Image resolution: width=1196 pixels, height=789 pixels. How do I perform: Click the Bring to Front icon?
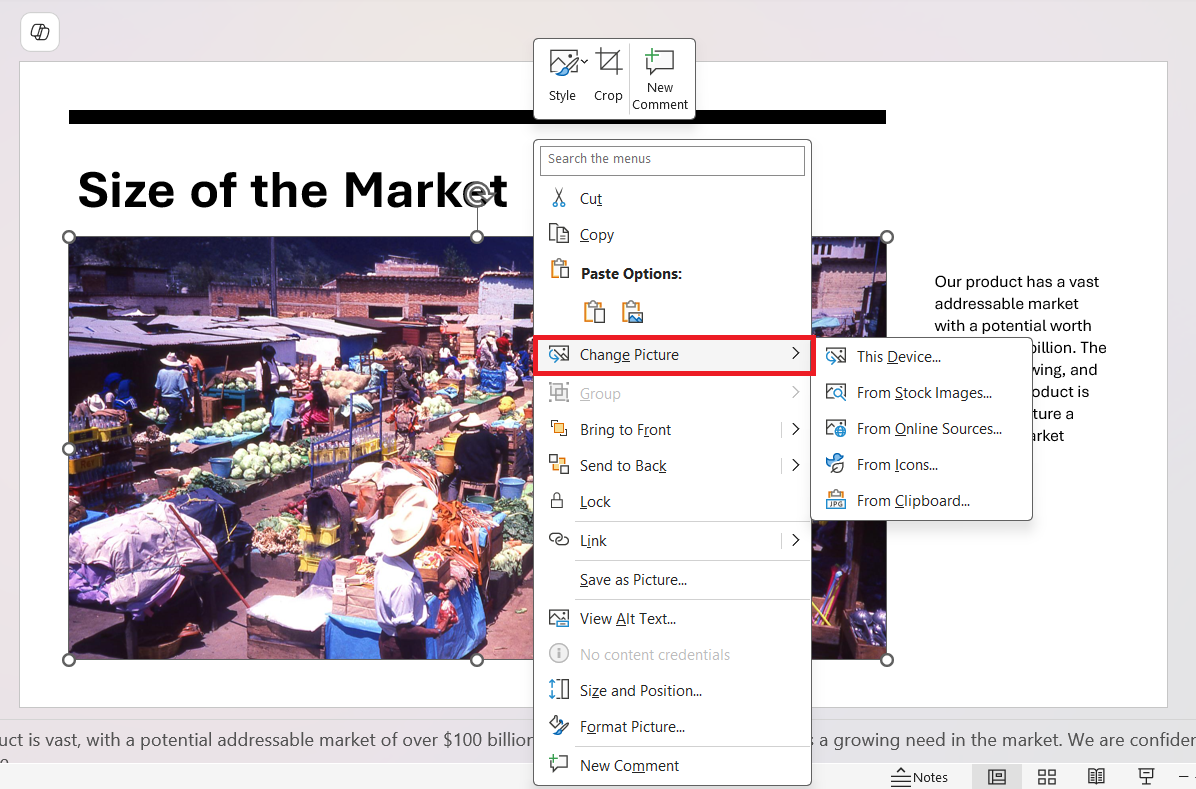tap(559, 429)
